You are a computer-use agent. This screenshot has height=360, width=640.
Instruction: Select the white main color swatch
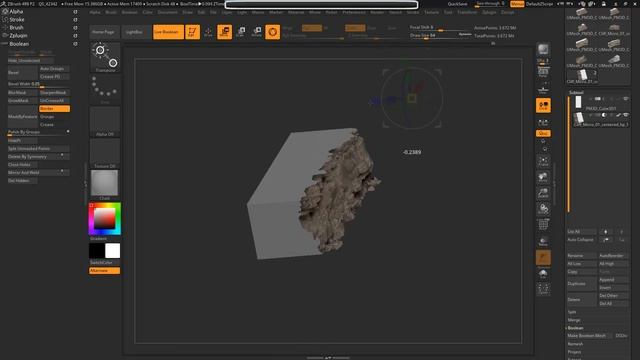point(113,251)
